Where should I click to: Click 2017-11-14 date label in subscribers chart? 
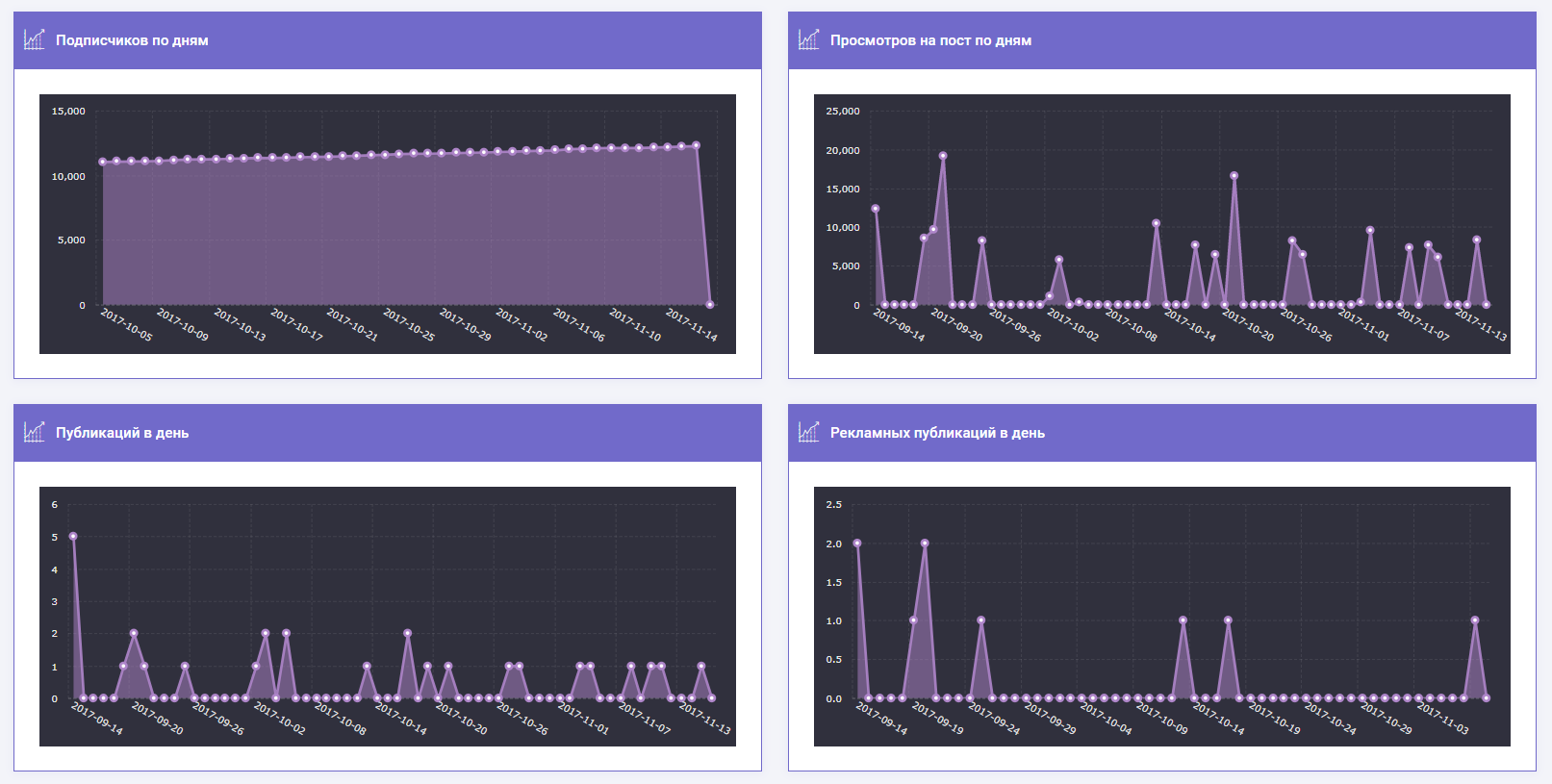(692, 325)
